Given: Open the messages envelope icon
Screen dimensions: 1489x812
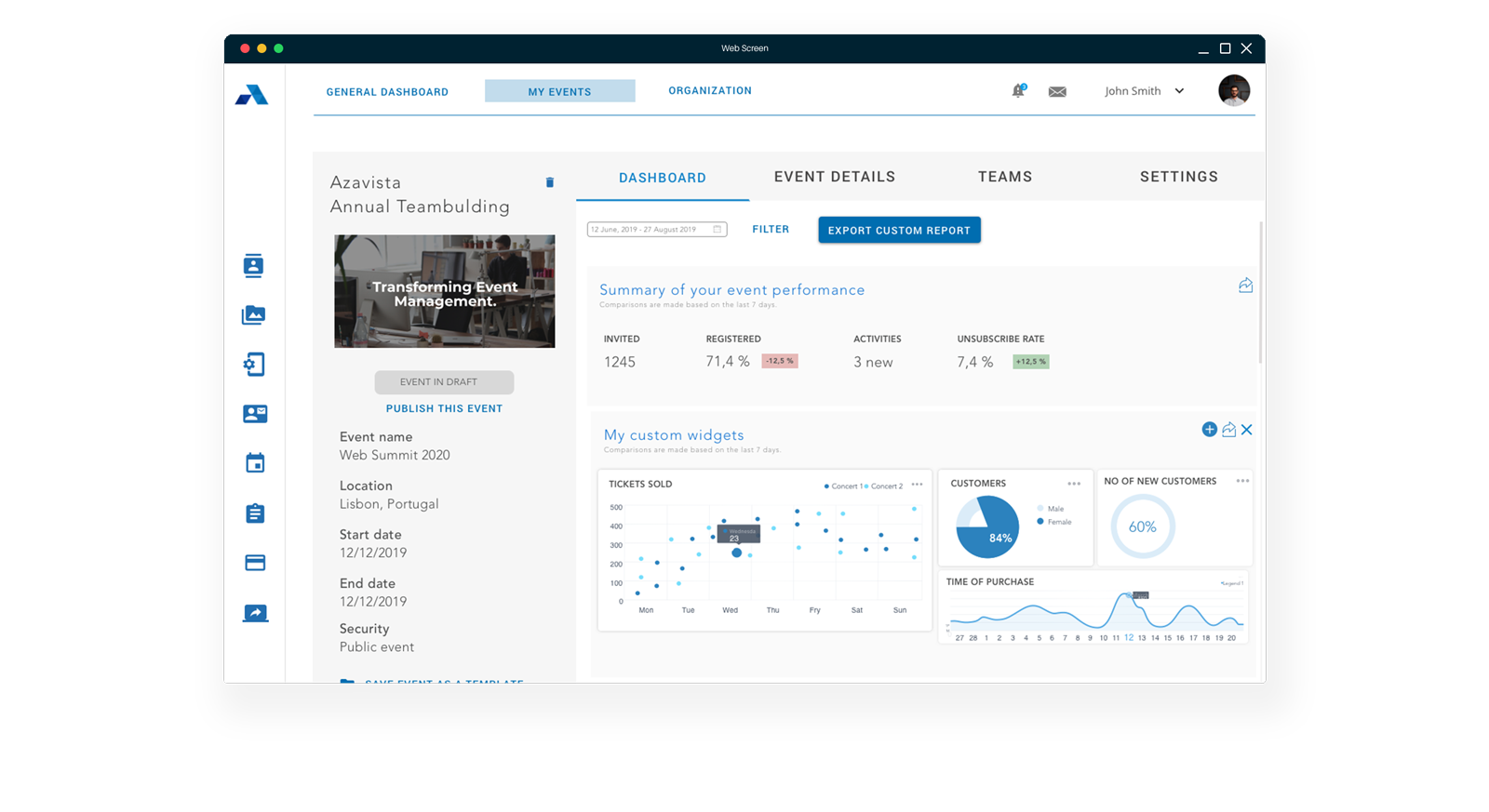Looking at the screenshot, I should click(x=1057, y=91).
